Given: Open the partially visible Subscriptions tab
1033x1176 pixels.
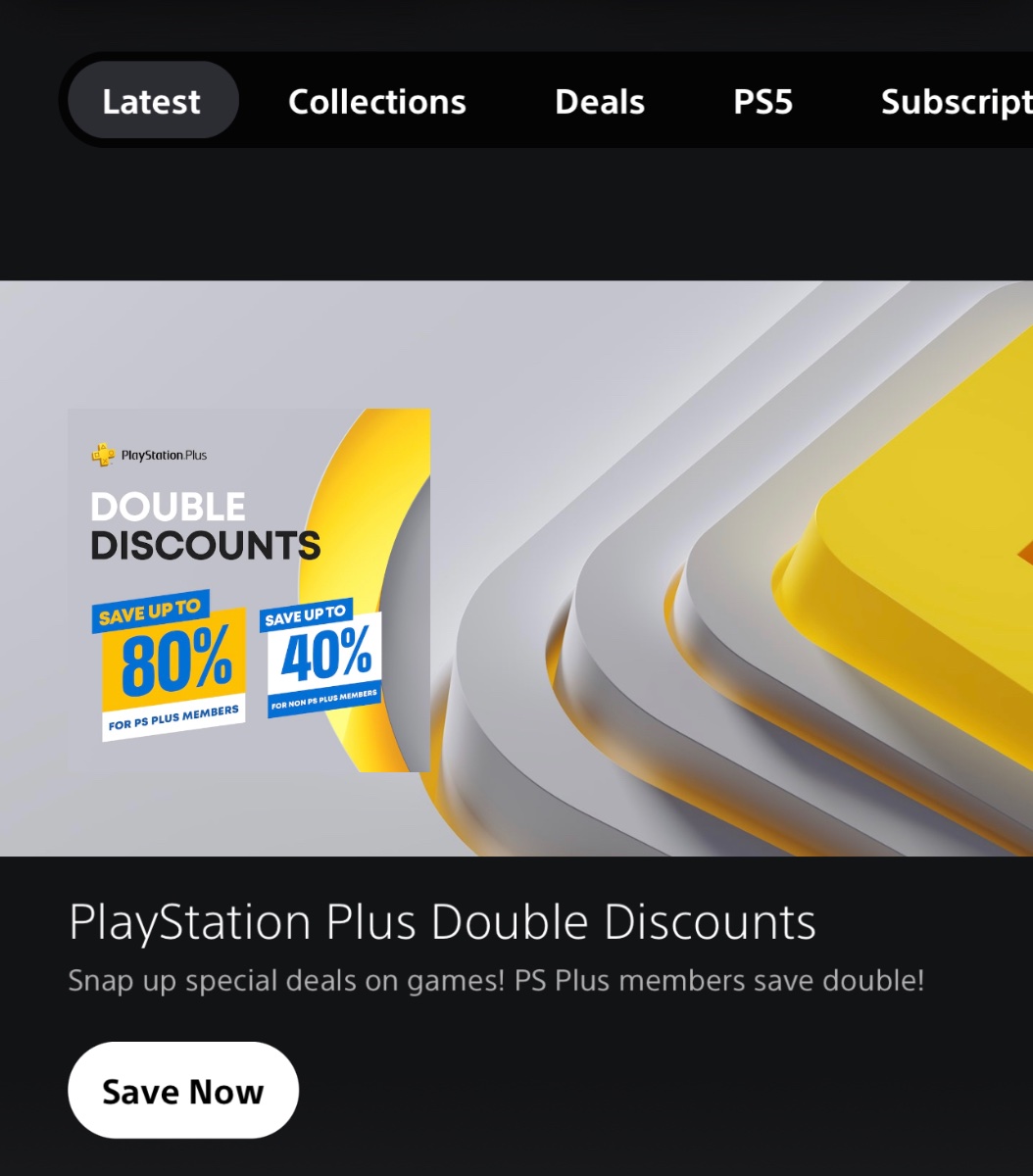Looking at the screenshot, I should point(957,102).
